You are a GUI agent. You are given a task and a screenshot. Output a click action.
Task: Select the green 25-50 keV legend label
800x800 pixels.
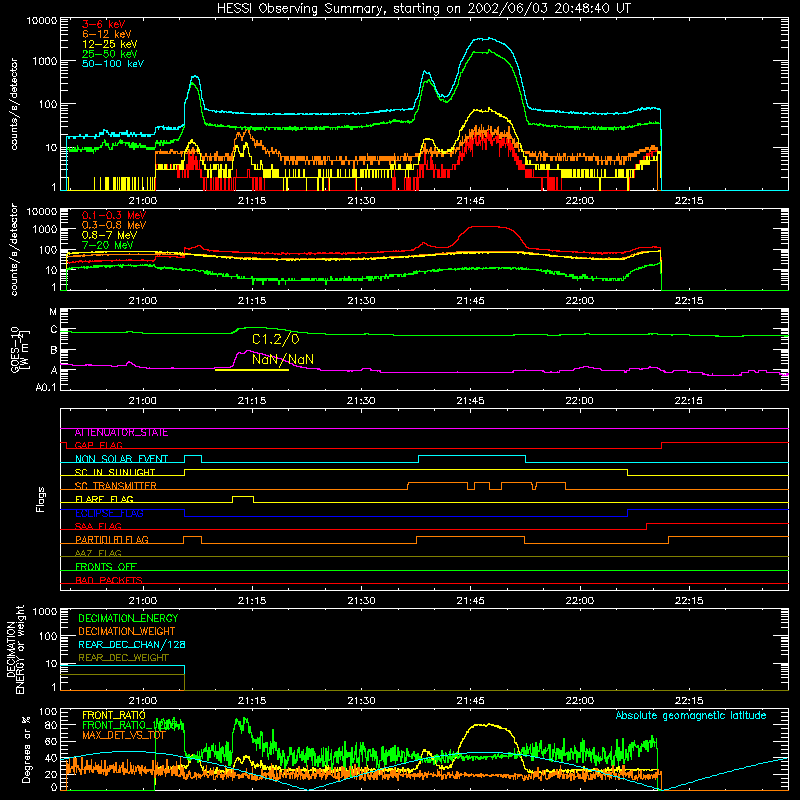[x=109, y=54]
